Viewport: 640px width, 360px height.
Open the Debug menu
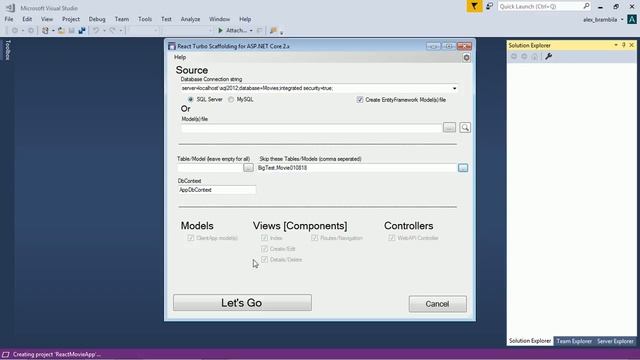97,19
